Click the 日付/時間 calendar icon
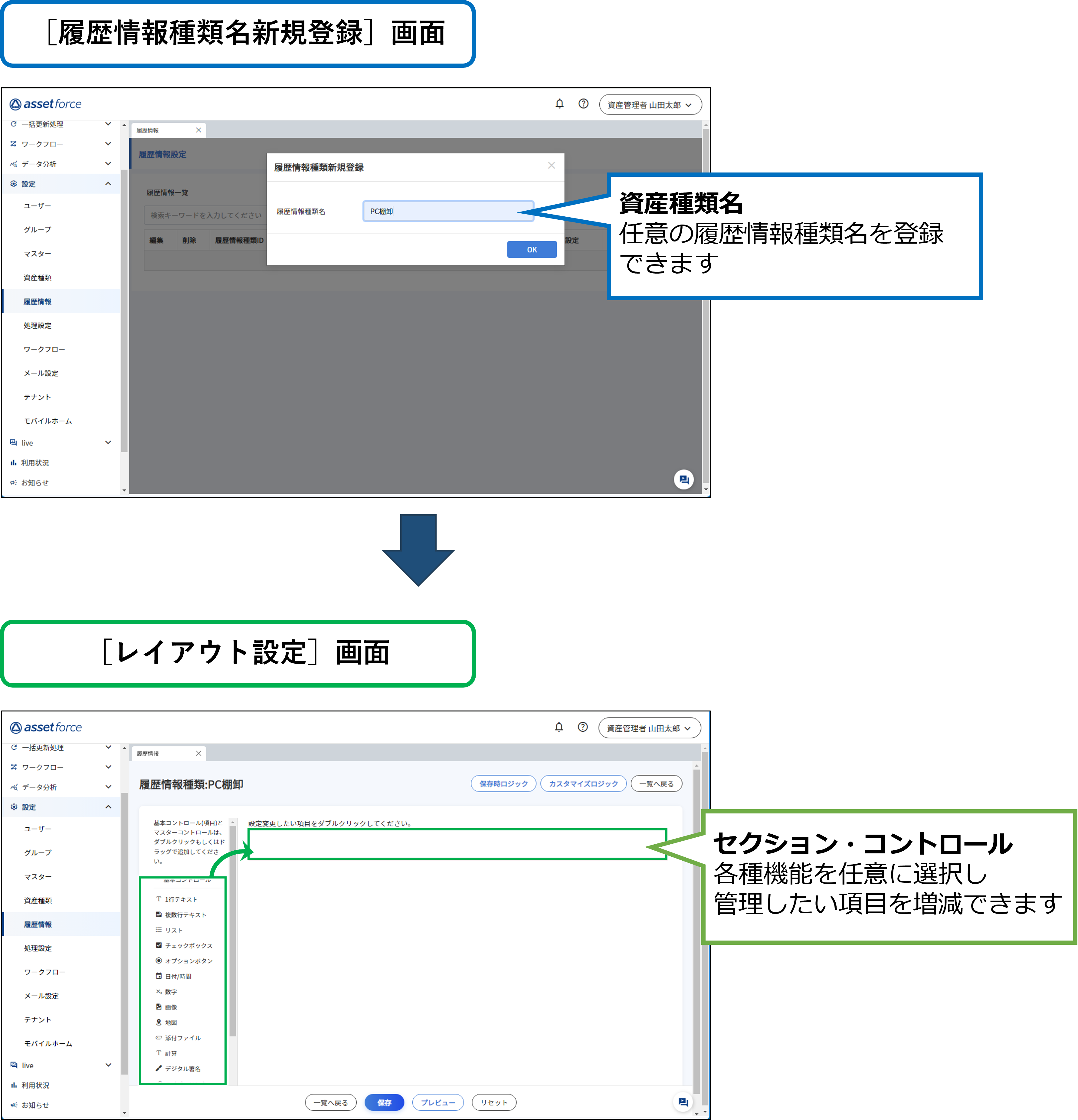The height and width of the screenshot is (1120, 1078). coord(158,976)
